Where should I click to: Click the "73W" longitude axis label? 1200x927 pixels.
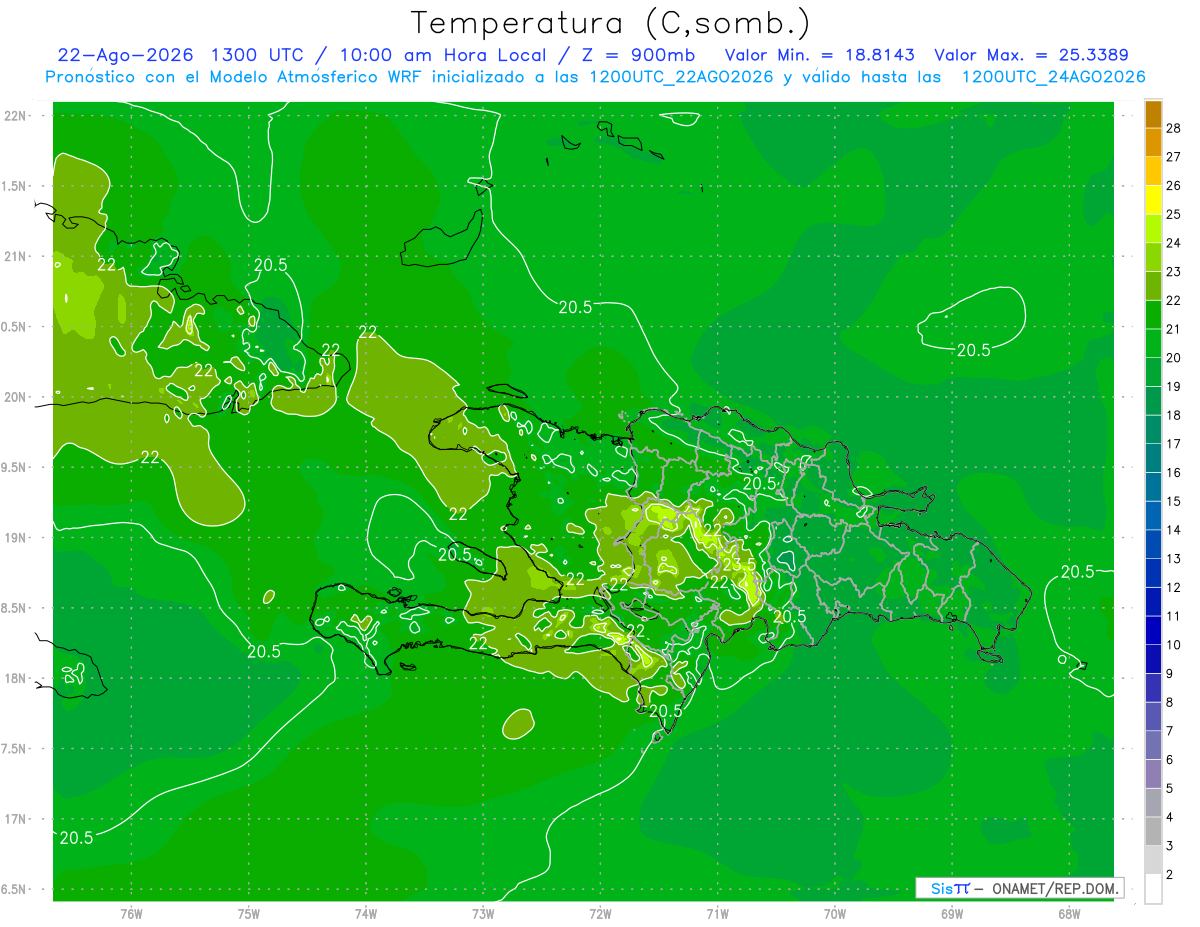[x=483, y=914]
